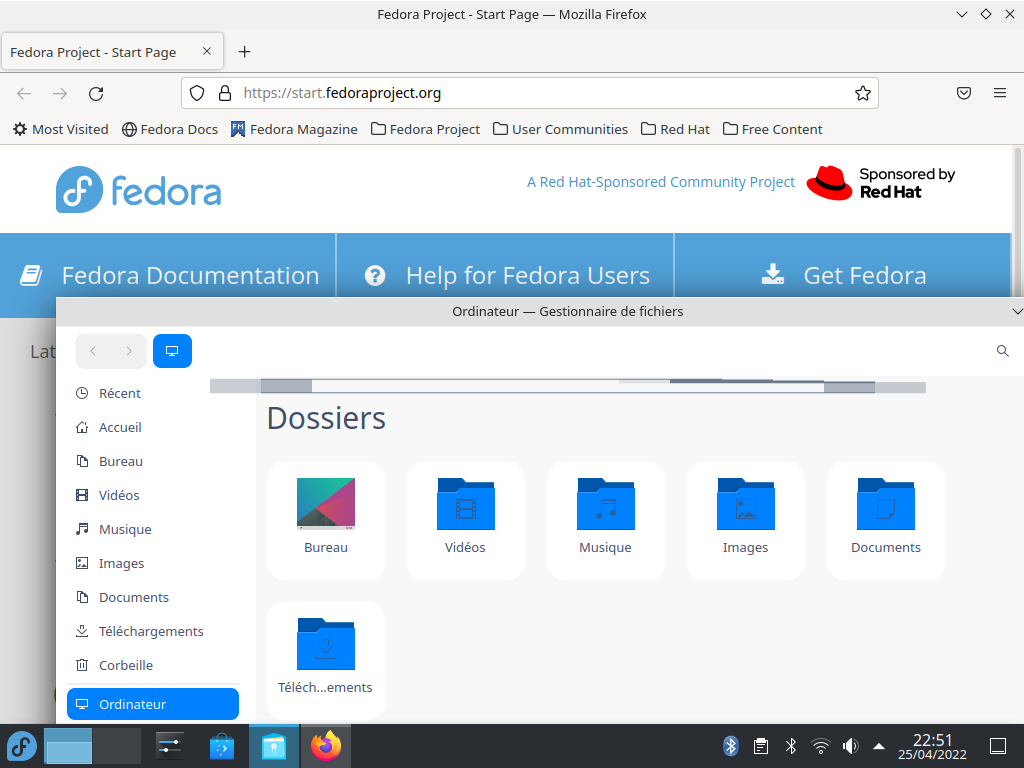Open the Fedora application launcher
Screen dimensions: 1024x768
22,746
